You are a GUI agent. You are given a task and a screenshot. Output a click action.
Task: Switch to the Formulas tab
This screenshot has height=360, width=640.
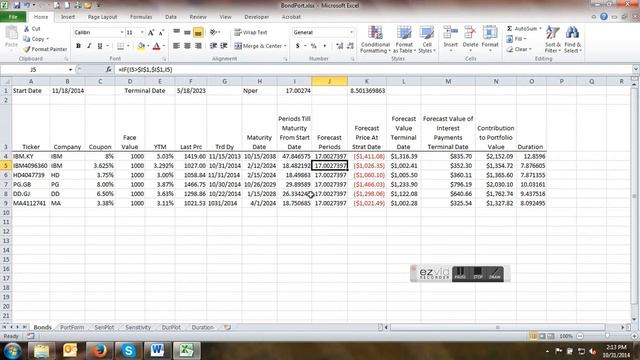[x=141, y=17]
